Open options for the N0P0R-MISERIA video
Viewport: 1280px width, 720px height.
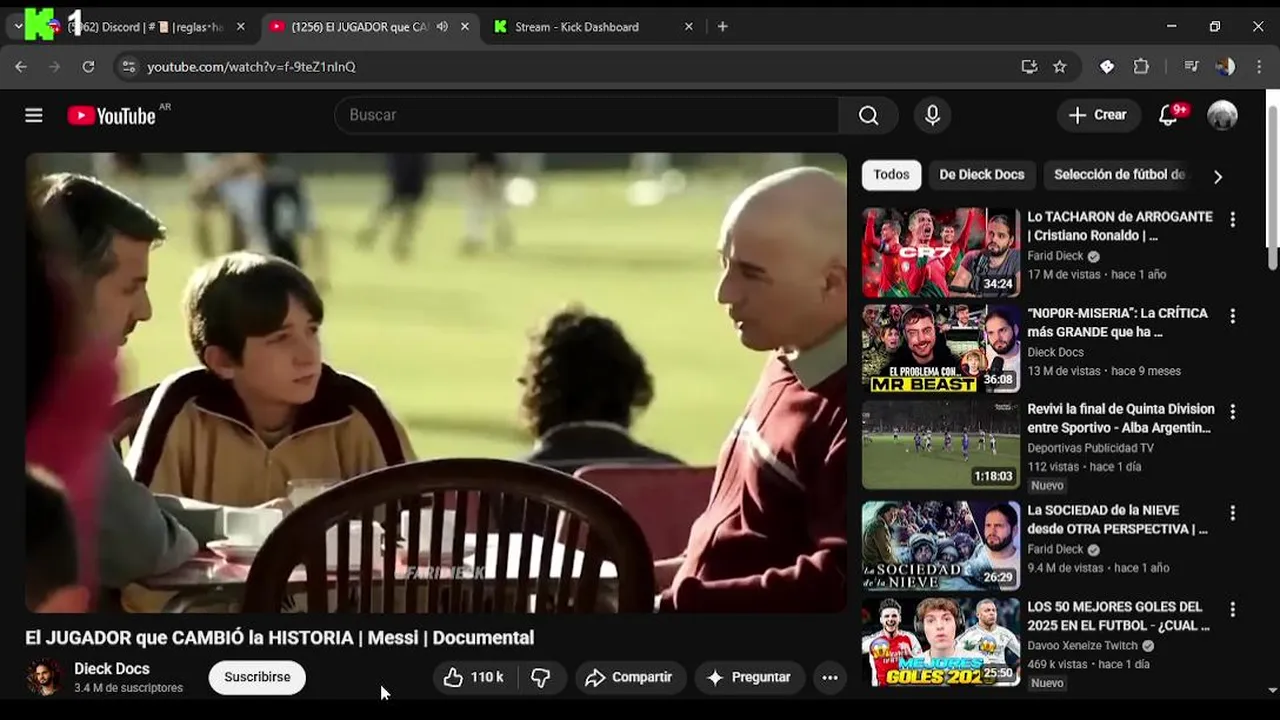[1232, 316]
